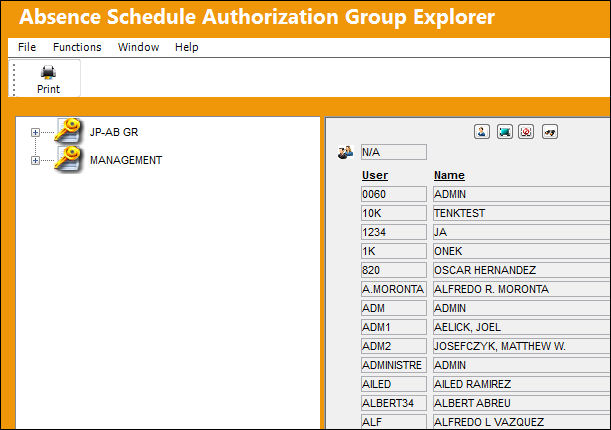Select user cell A.MORONTA
This screenshot has width=611, height=430.
[x=394, y=289]
